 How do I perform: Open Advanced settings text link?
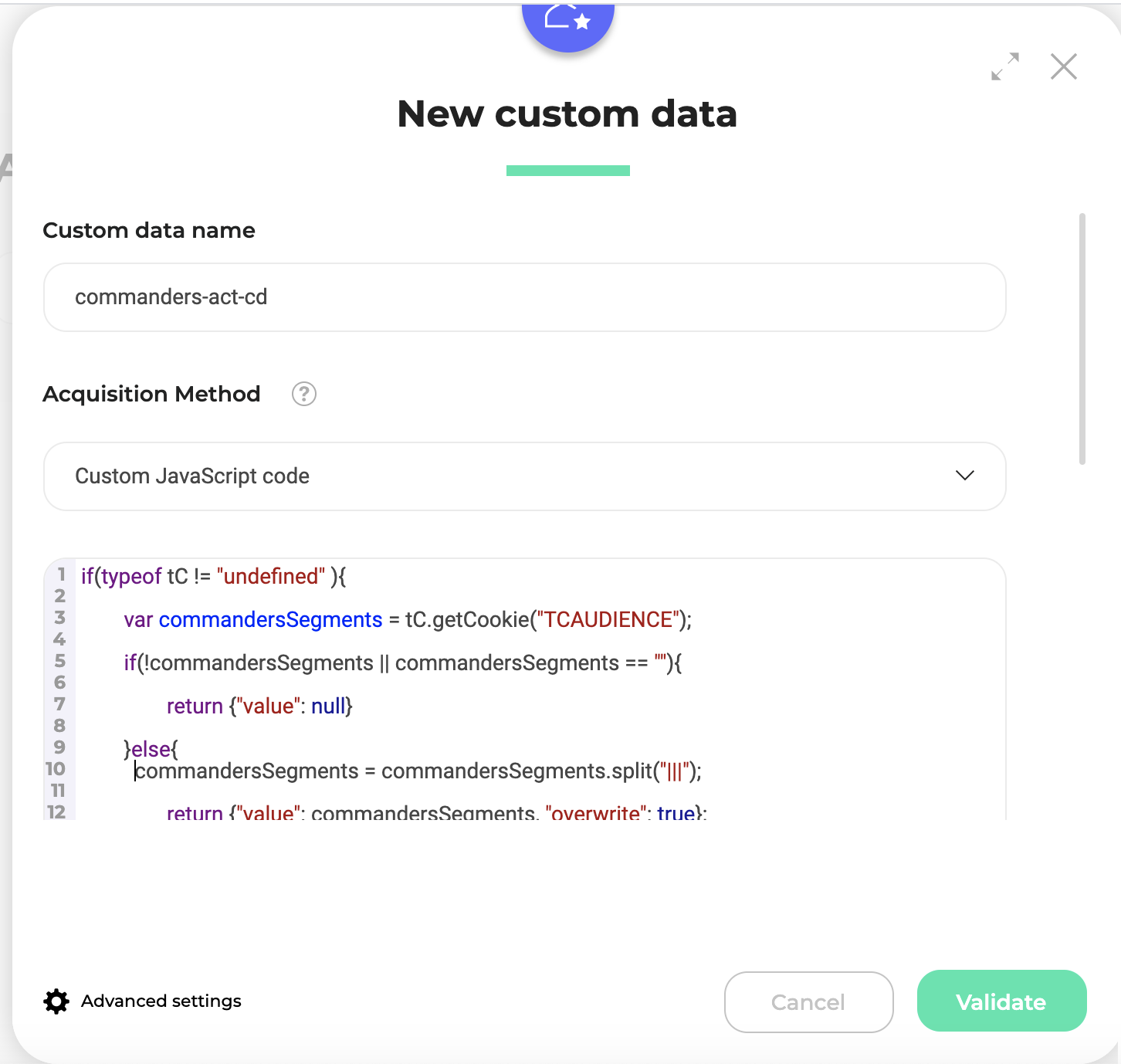point(161,1001)
